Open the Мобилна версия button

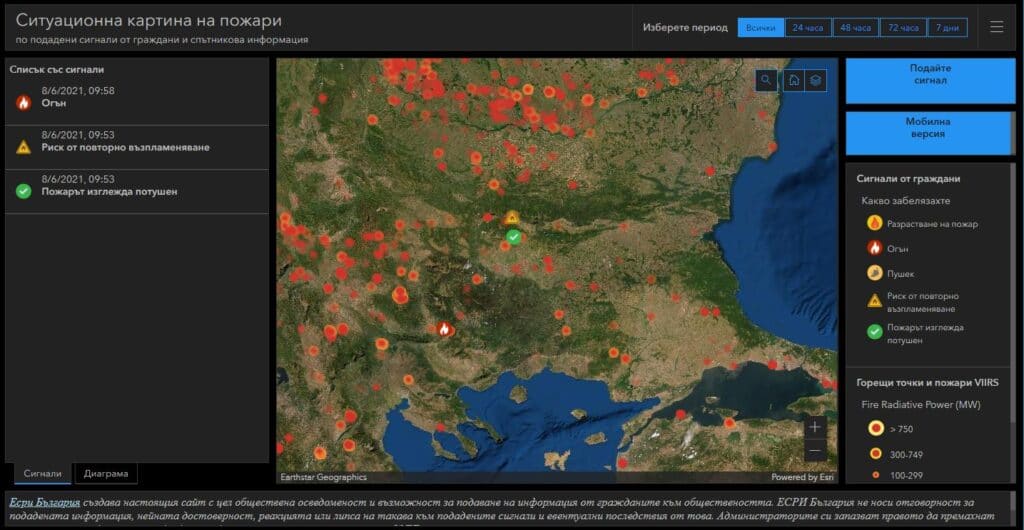coord(930,133)
